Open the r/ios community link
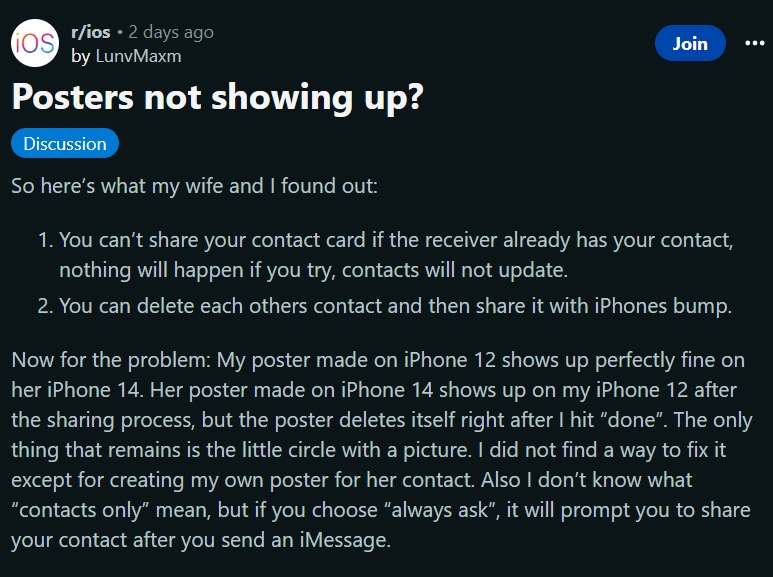 91,32
